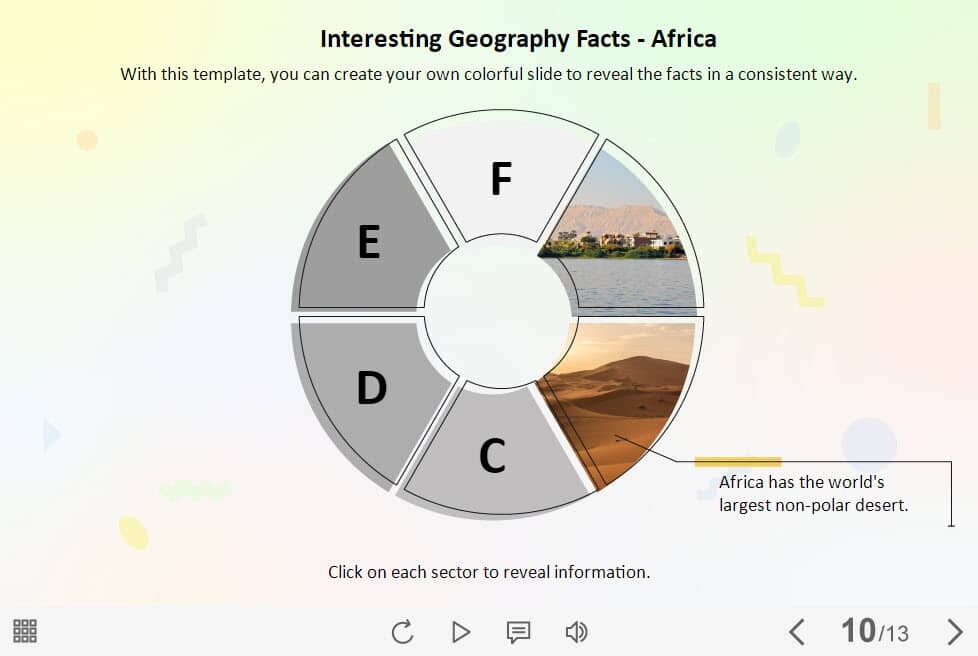The width and height of the screenshot is (978, 656).
Task: Click the yellow highlight bar above callout
Action: [x=738, y=461]
